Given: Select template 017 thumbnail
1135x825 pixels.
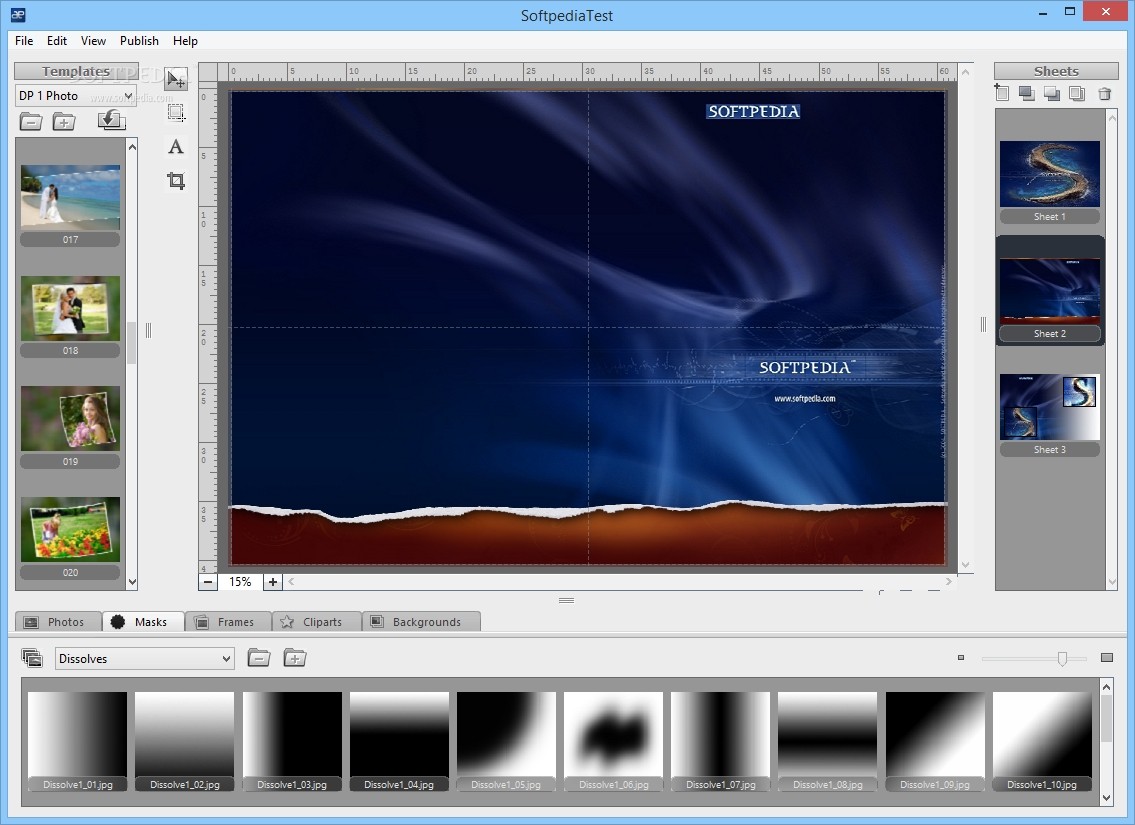Looking at the screenshot, I should click(70, 198).
